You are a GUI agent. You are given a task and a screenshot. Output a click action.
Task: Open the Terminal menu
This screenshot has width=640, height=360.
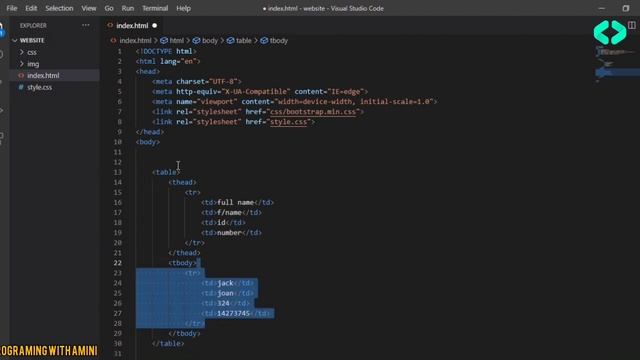[155, 8]
